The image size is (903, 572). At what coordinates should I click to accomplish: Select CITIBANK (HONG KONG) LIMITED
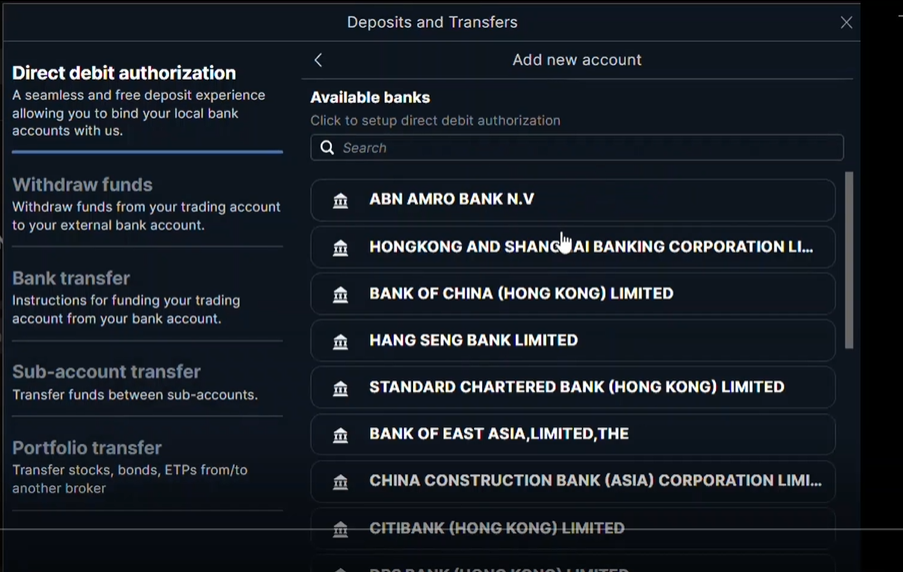click(573, 528)
